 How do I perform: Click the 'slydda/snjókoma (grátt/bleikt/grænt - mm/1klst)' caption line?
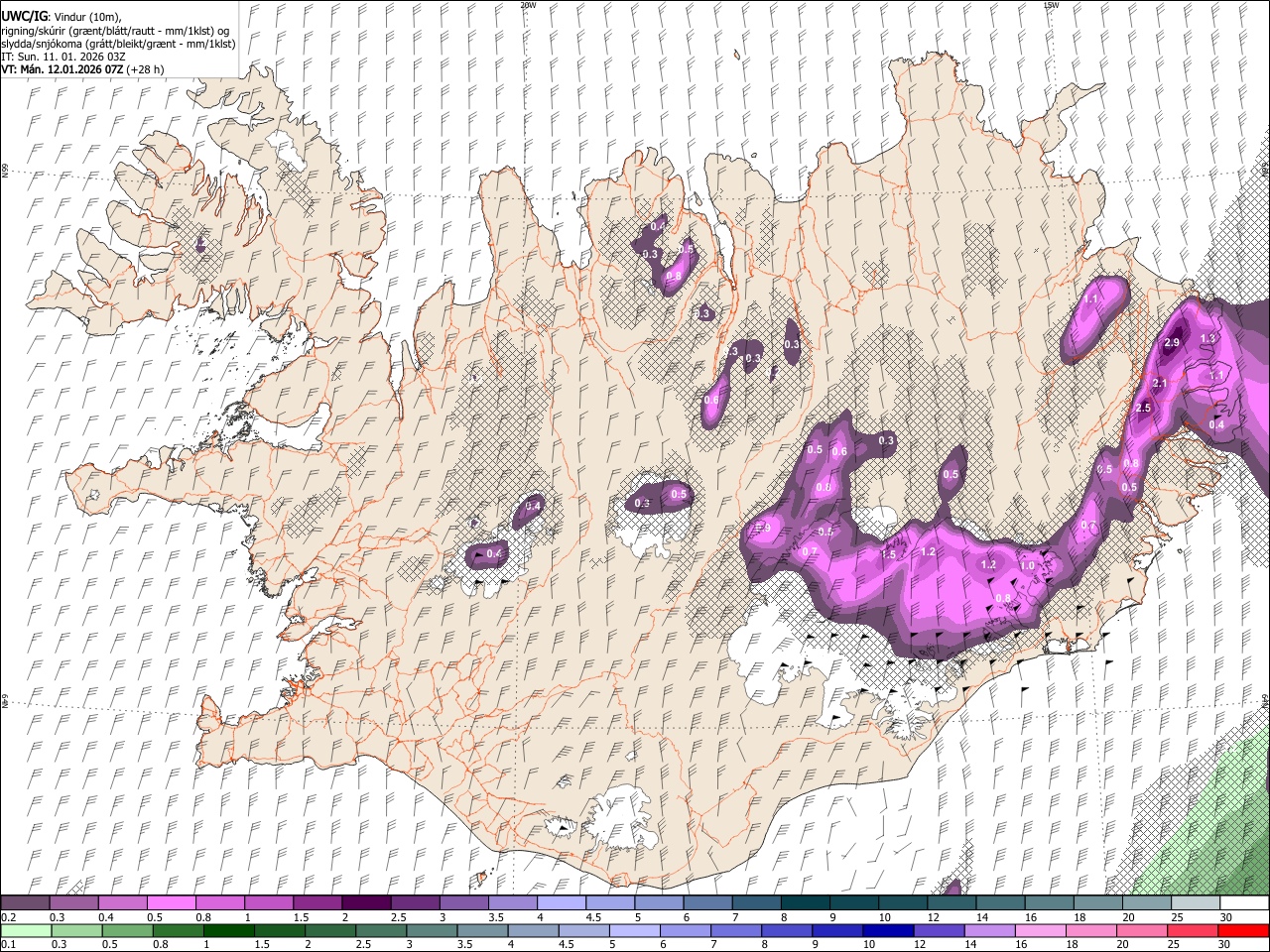click(118, 44)
